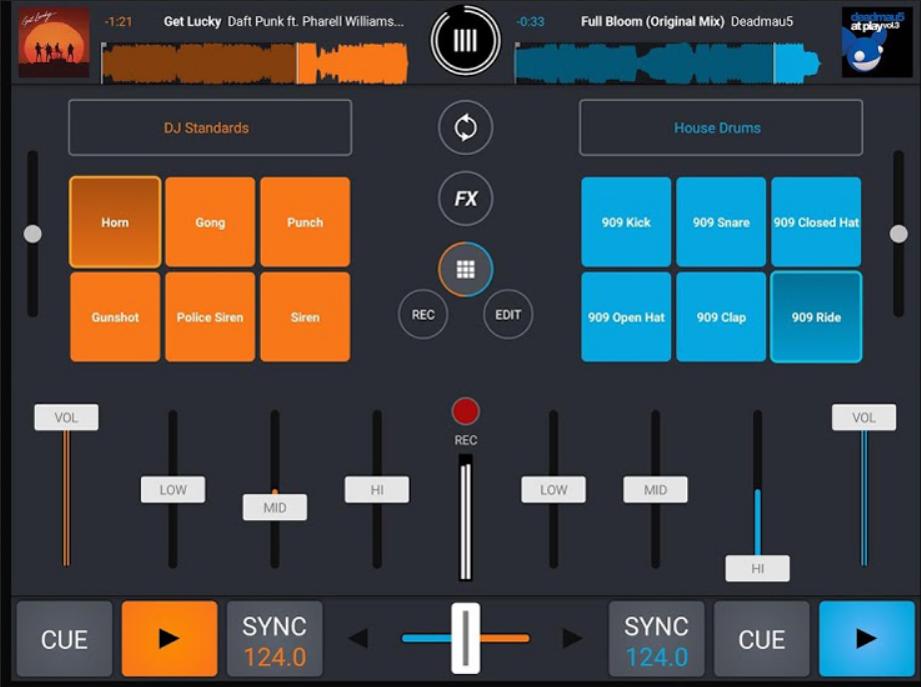Click the left deck MID EQ handle
Image resolution: width=921 pixels, height=687 pixels.
click(275, 507)
